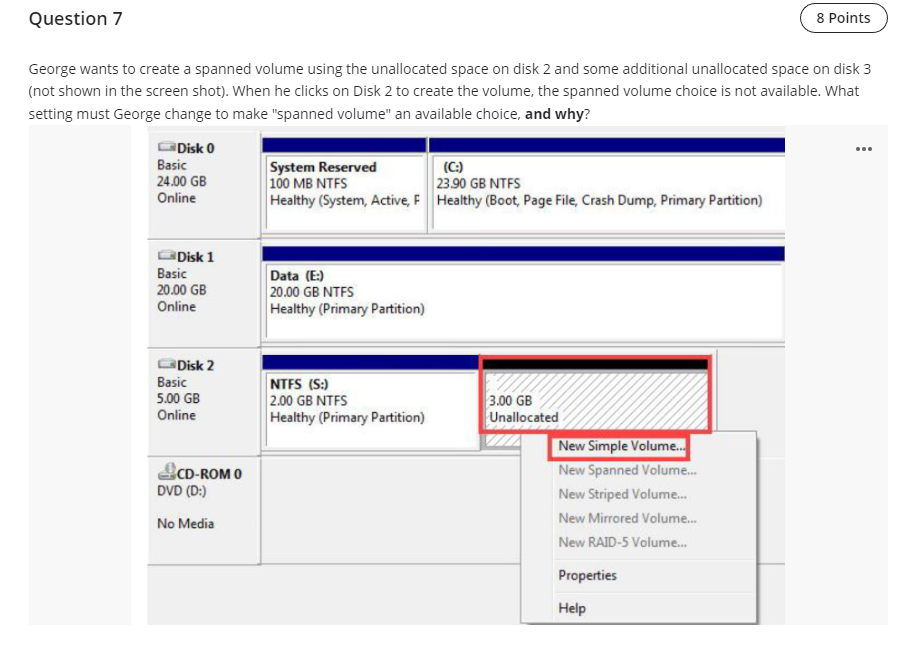Click the Disk 1 drive icon
Screen dimensions: 903x647
click(164, 256)
